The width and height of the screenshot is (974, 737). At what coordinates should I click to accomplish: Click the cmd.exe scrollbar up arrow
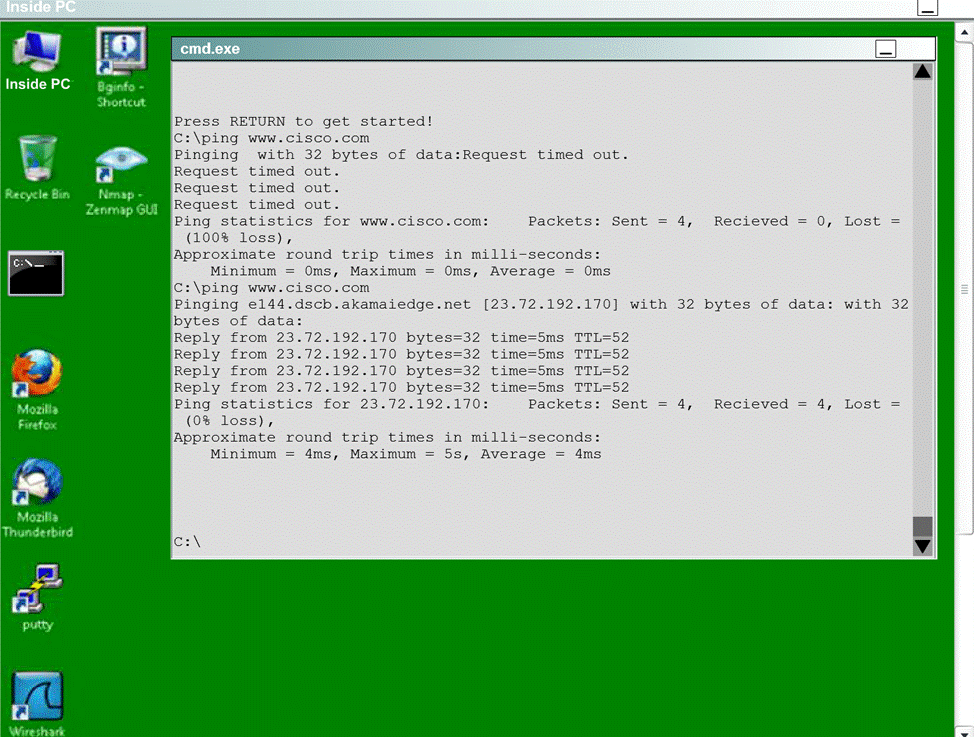click(x=923, y=72)
